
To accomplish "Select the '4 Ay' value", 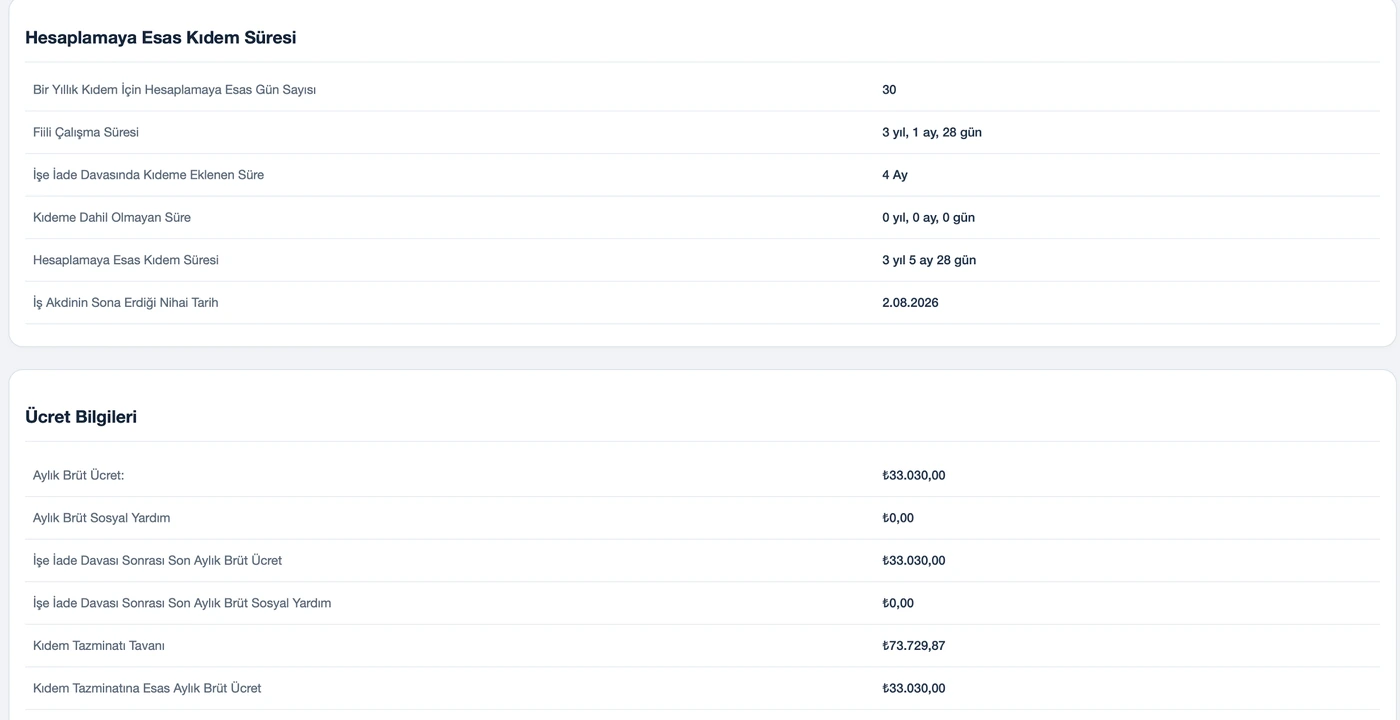I will point(895,175).
